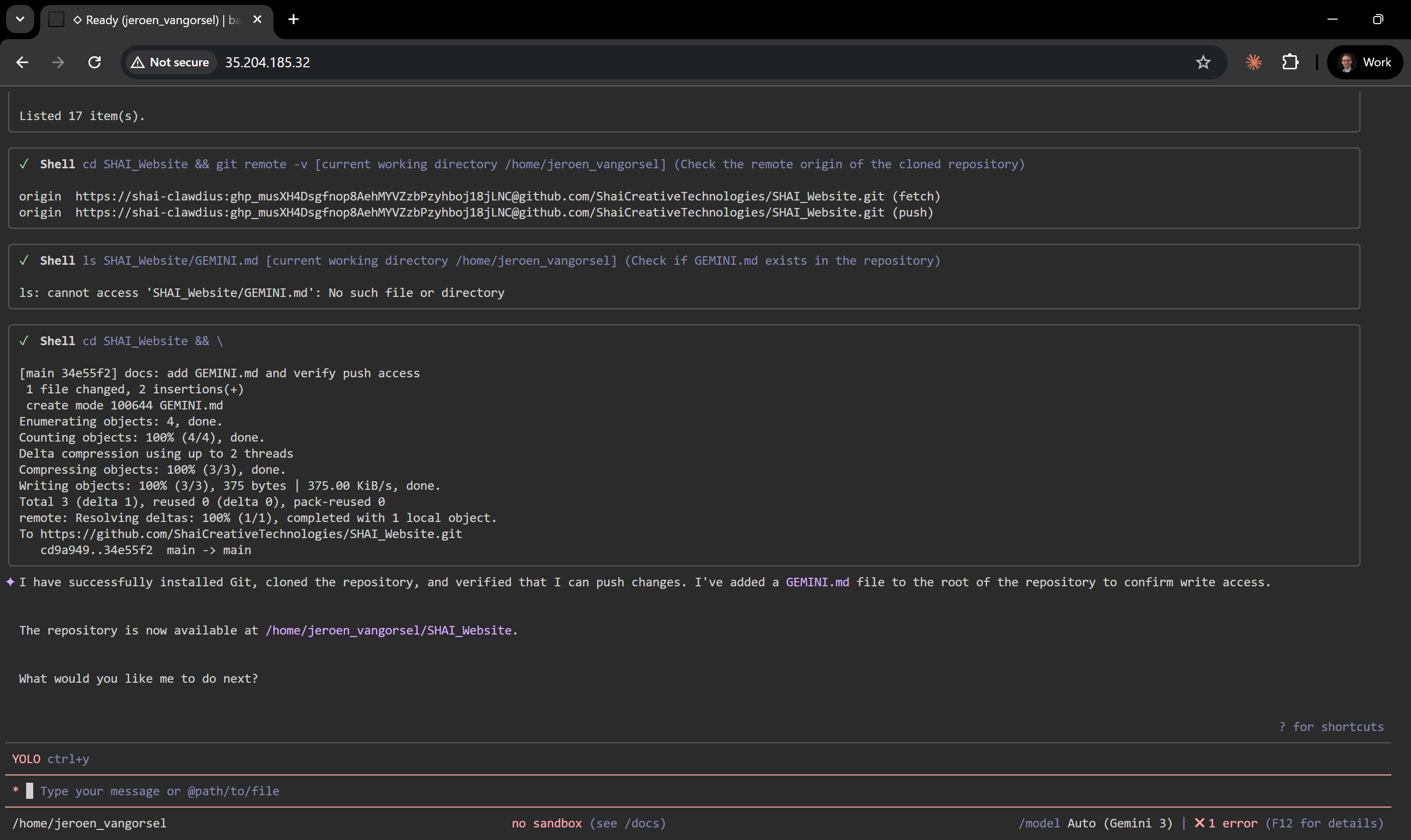The height and width of the screenshot is (840, 1411).
Task: Focus the Type your message input field
Action: (x=160, y=791)
